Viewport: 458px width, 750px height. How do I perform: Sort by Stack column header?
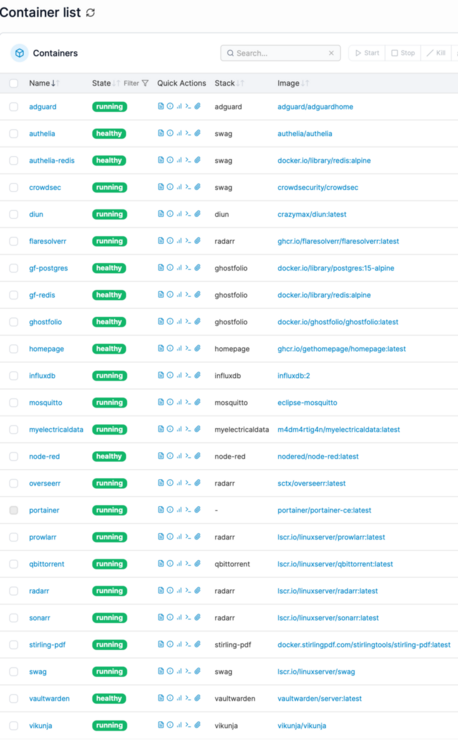[229, 83]
